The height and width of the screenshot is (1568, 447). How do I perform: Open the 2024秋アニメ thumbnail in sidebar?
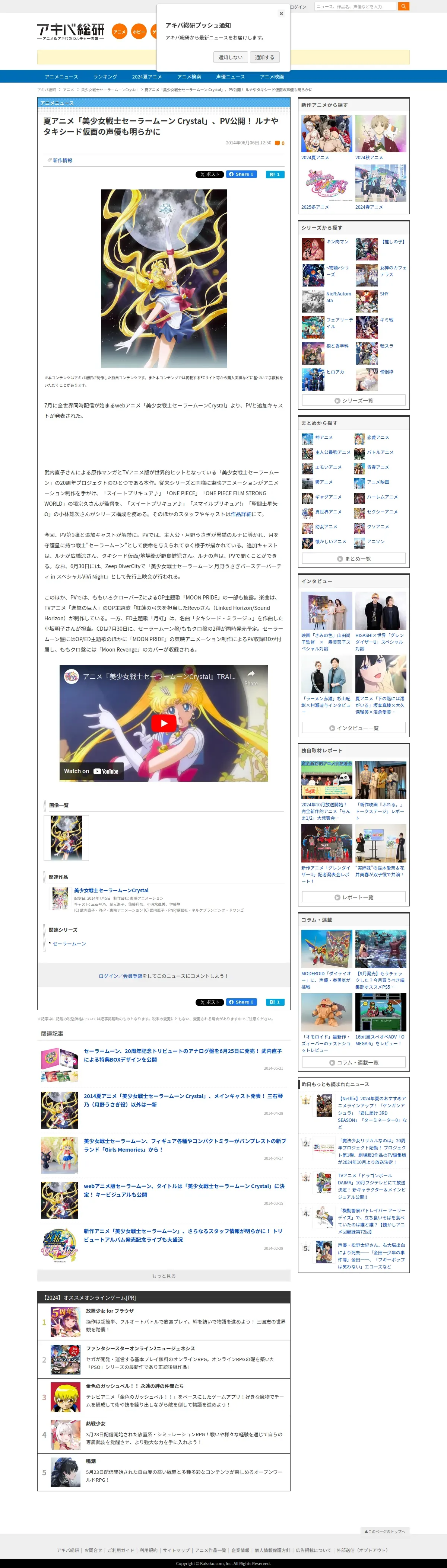point(381,133)
